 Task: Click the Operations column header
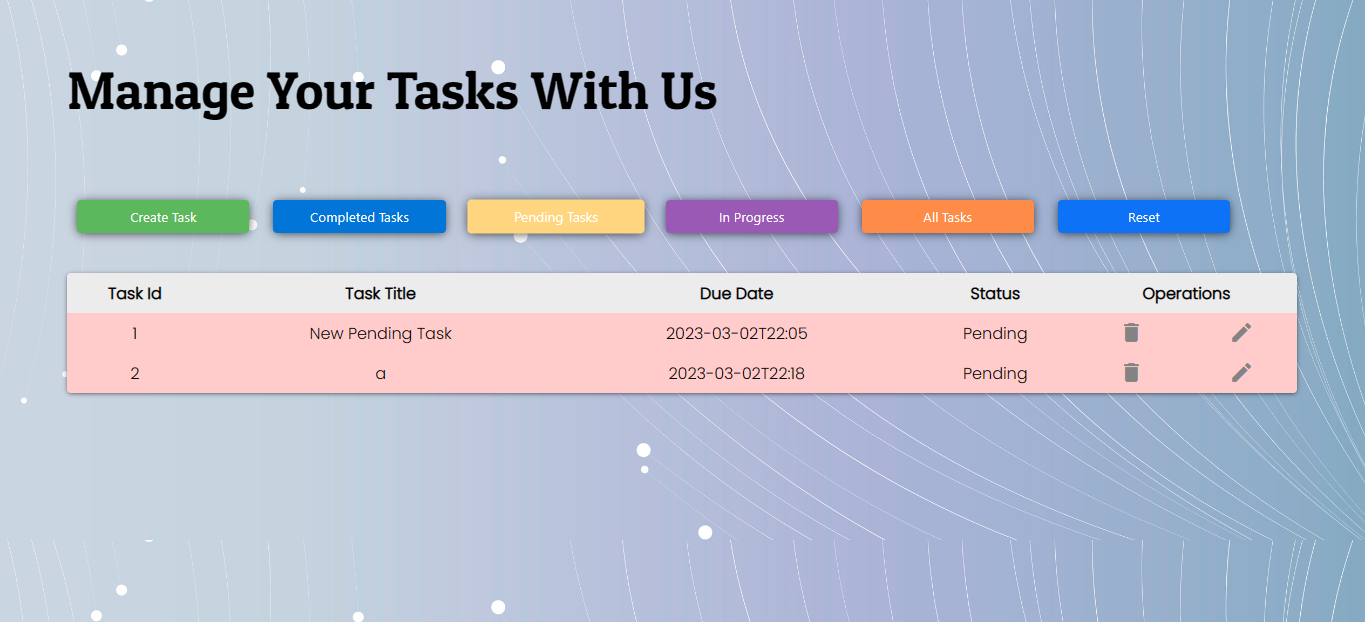coord(1186,293)
